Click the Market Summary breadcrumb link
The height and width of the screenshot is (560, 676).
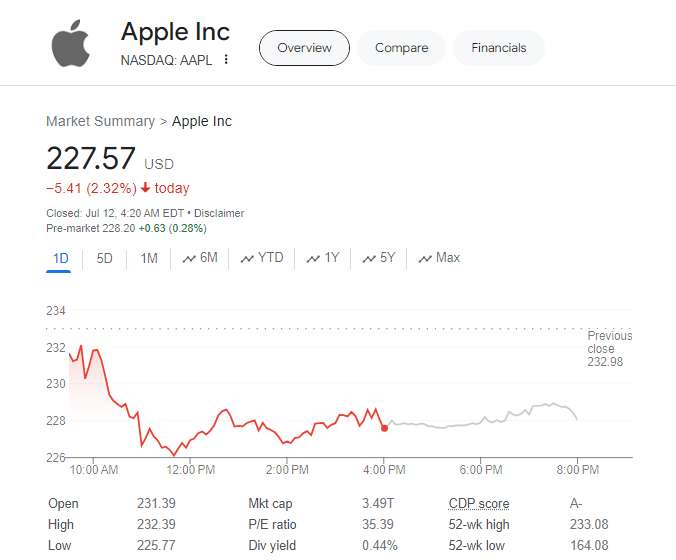100,121
